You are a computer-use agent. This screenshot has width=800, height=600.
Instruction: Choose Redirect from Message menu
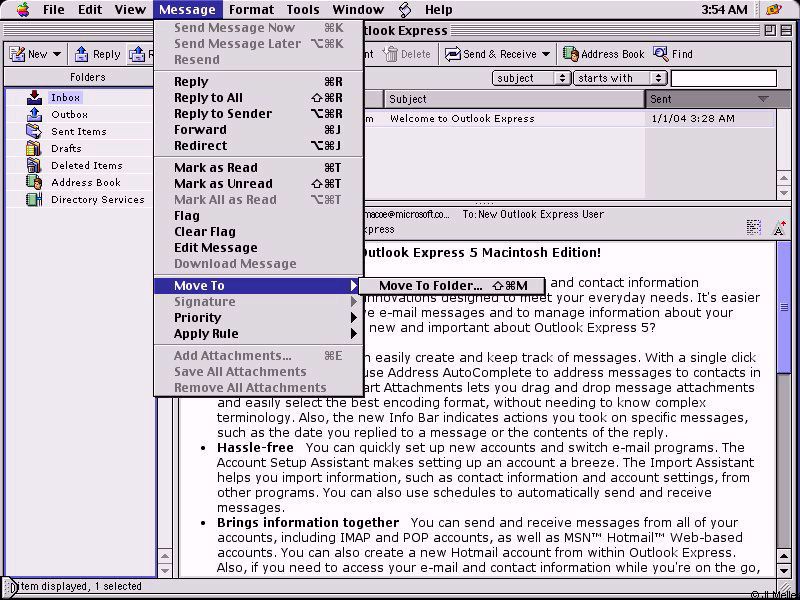point(259,145)
